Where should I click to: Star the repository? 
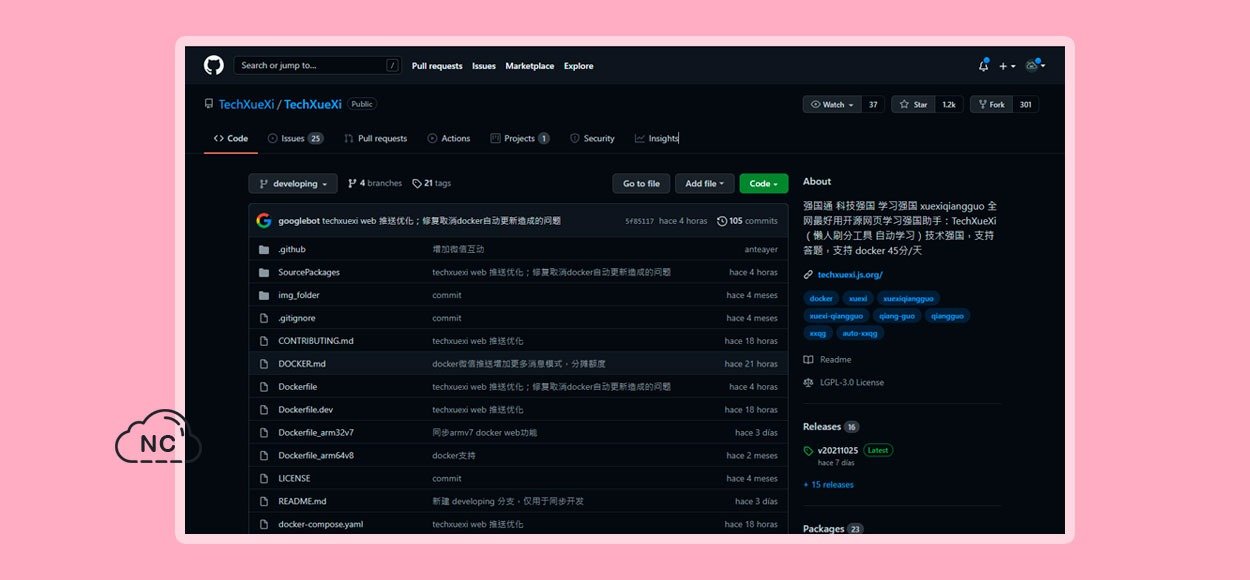pos(912,104)
